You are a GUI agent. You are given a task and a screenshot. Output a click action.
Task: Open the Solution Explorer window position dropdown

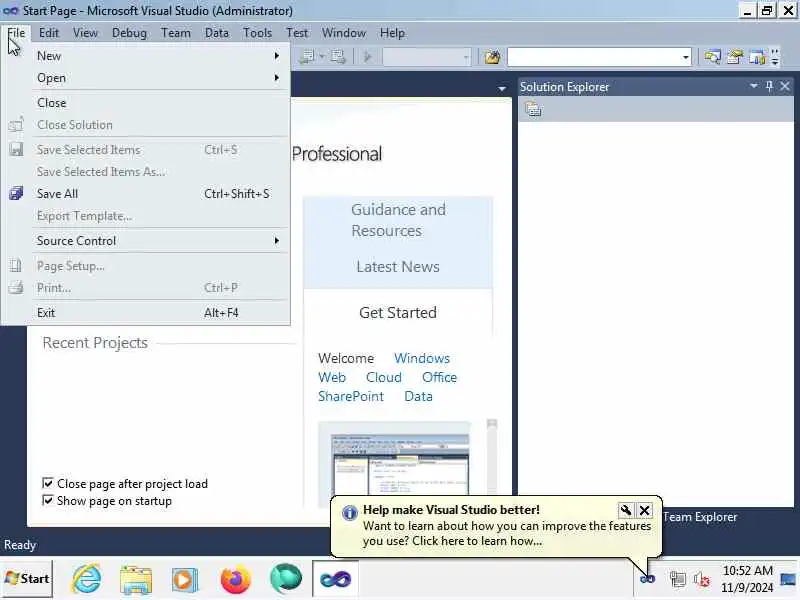pyautogui.click(x=754, y=86)
